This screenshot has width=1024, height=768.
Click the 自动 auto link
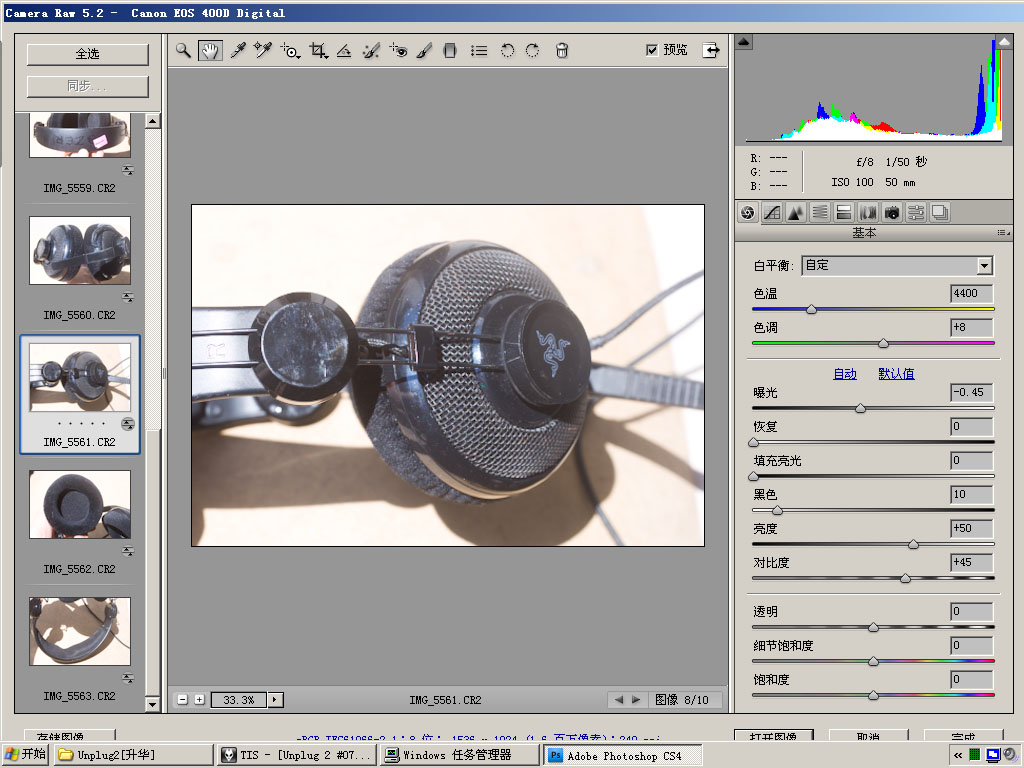(x=845, y=374)
